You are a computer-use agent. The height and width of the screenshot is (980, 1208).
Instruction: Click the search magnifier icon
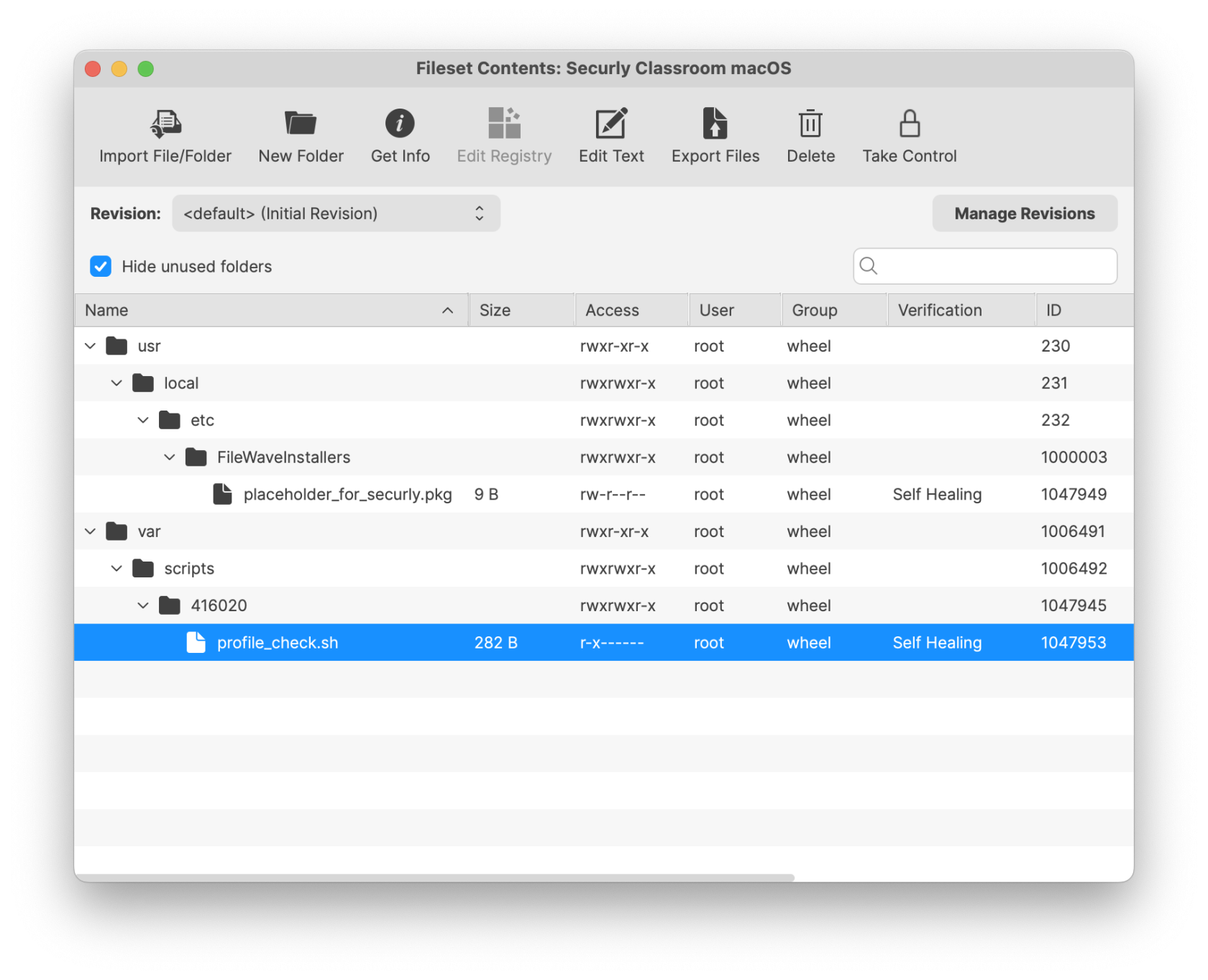869,266
